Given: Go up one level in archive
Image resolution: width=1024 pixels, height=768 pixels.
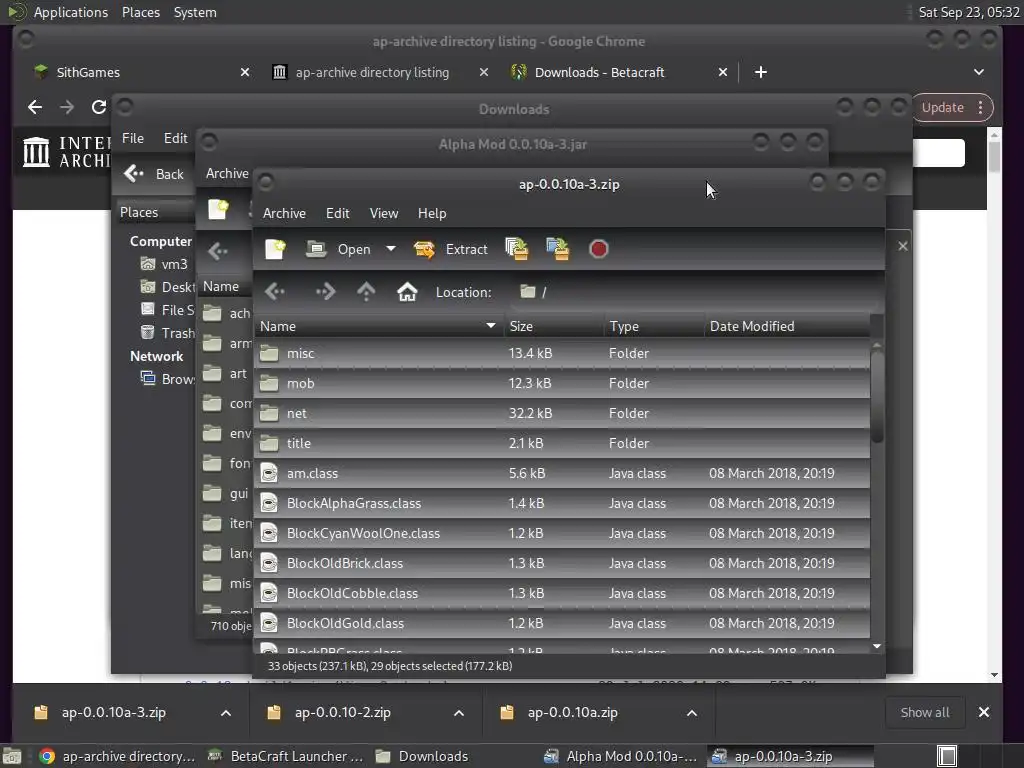Looking at the screenshot, I should [366, 291].
